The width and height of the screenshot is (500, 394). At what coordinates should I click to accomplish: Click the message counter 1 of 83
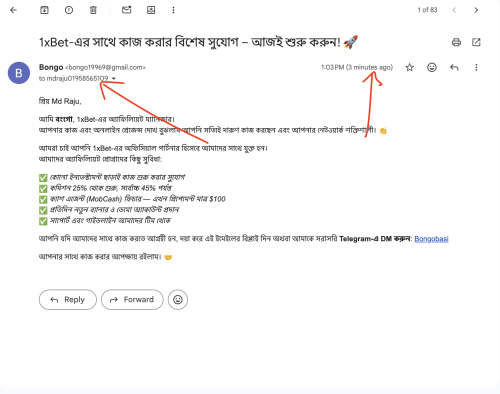click(427, 10)
